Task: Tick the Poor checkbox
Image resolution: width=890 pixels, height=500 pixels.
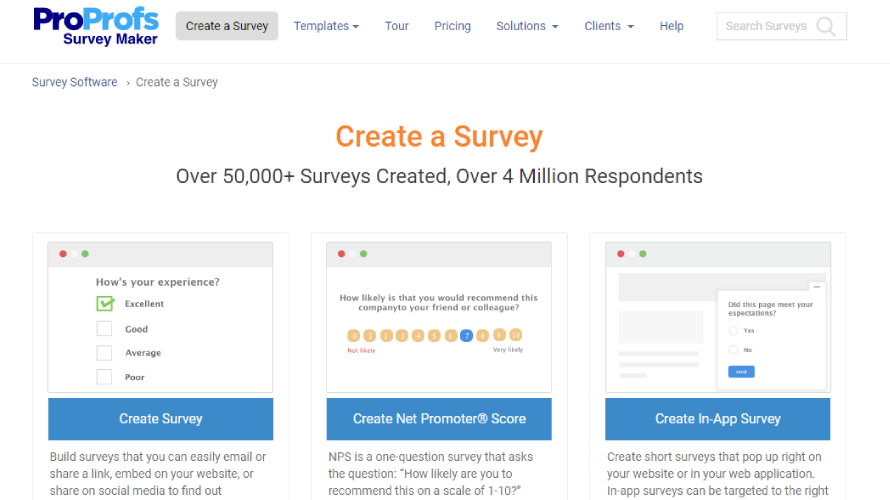Action: click(104, 377)
